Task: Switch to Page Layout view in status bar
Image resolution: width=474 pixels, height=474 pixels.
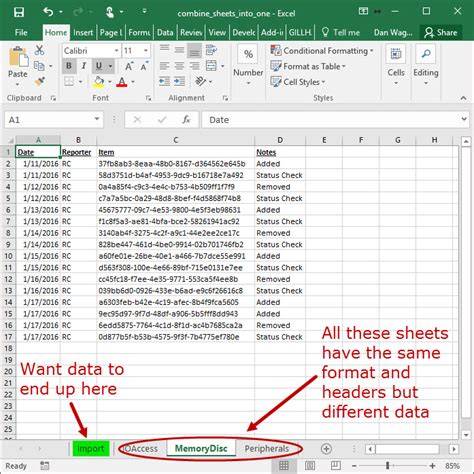Action: (310, 466)
